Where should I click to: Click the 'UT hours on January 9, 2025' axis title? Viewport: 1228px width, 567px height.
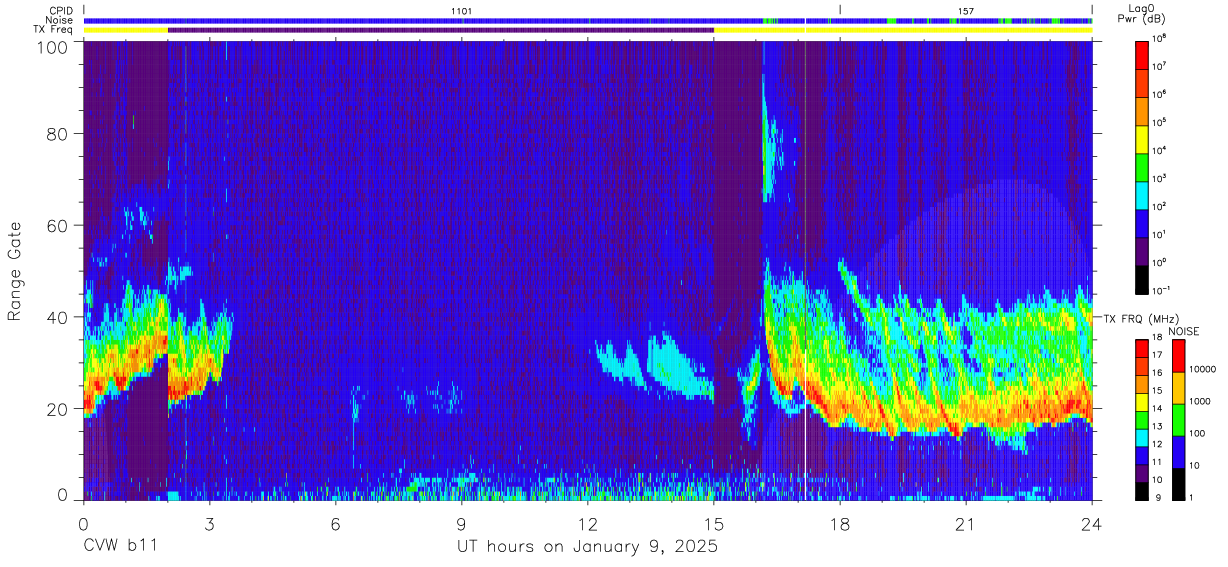tap(587, 546)
